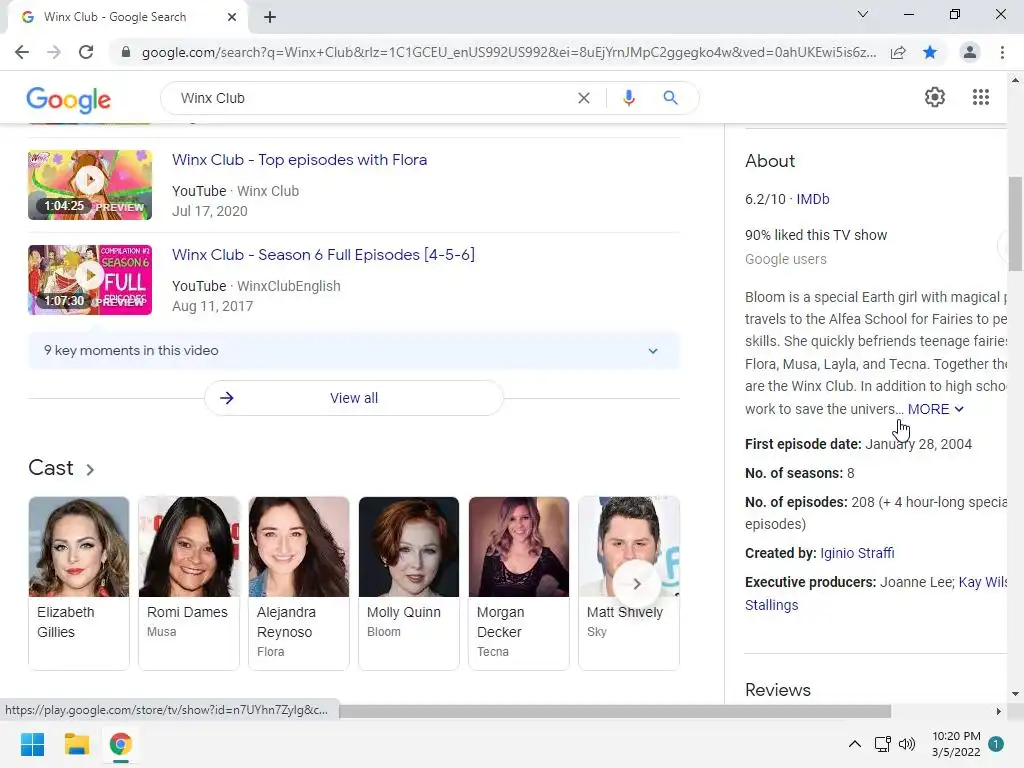Select Elizabeth Gillies cast card
Viewport: 1024px width, 768px height.
click(x=79, y=583)
